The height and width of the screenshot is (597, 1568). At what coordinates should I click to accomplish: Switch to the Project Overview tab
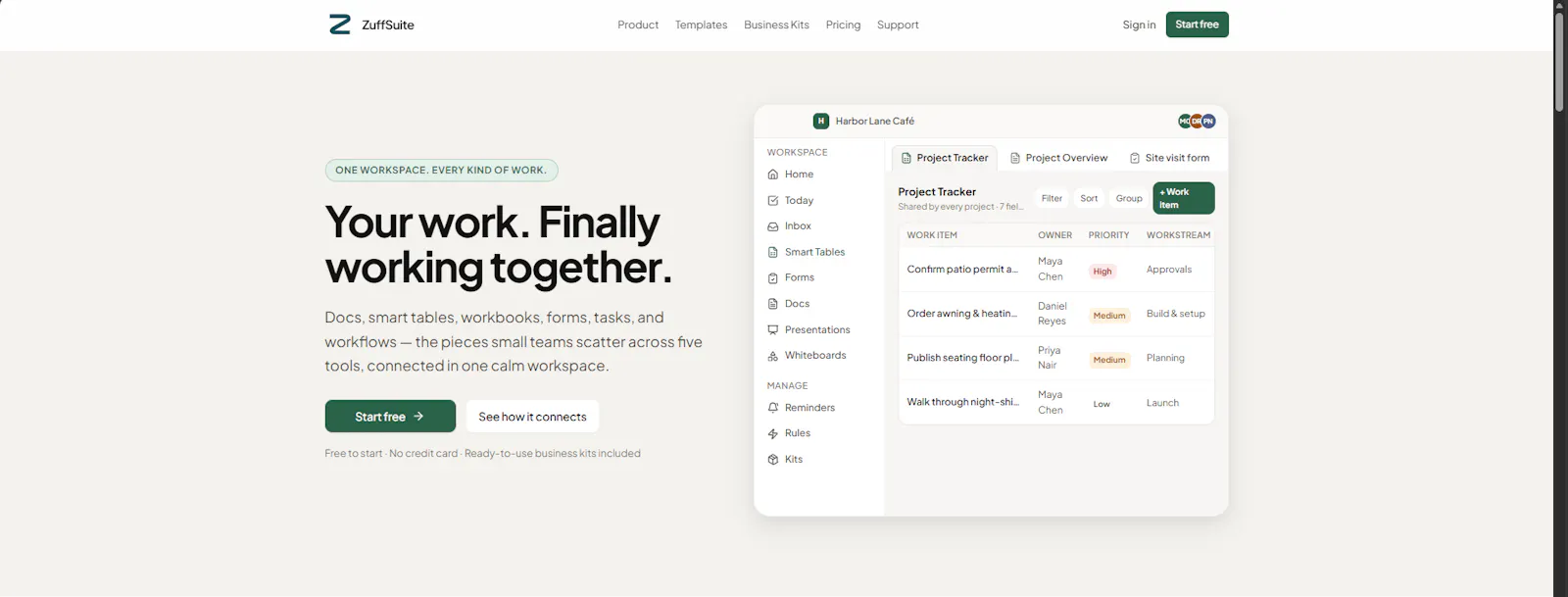1058,158
